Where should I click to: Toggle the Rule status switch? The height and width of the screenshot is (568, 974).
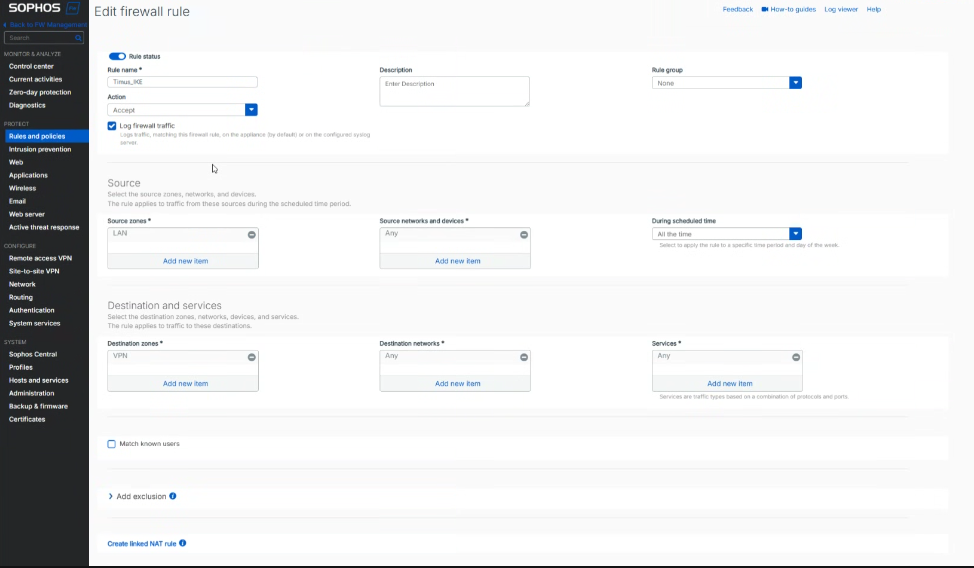(x=117, y=56)
